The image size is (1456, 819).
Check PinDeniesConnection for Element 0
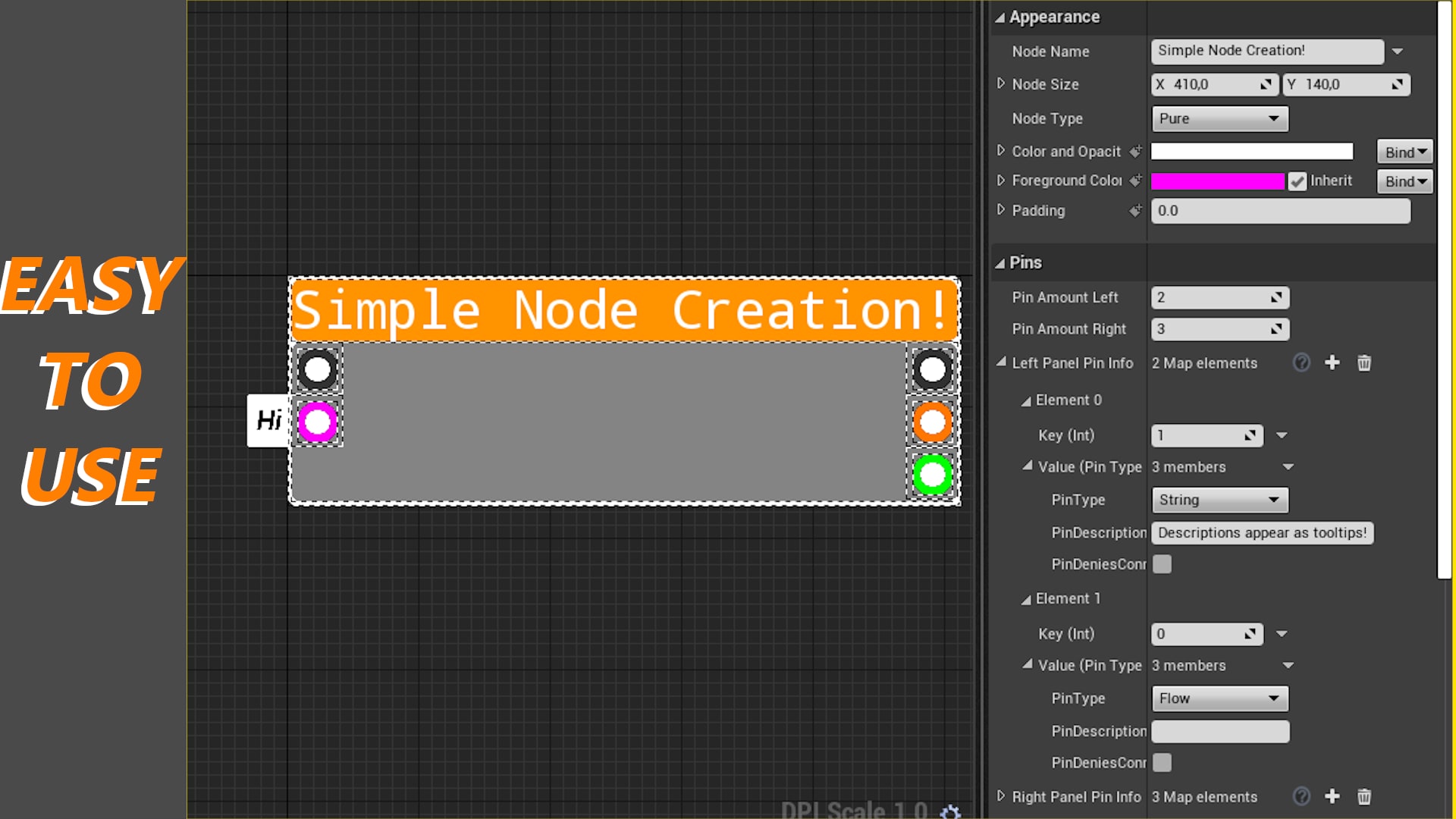[x=1162, y=563]
